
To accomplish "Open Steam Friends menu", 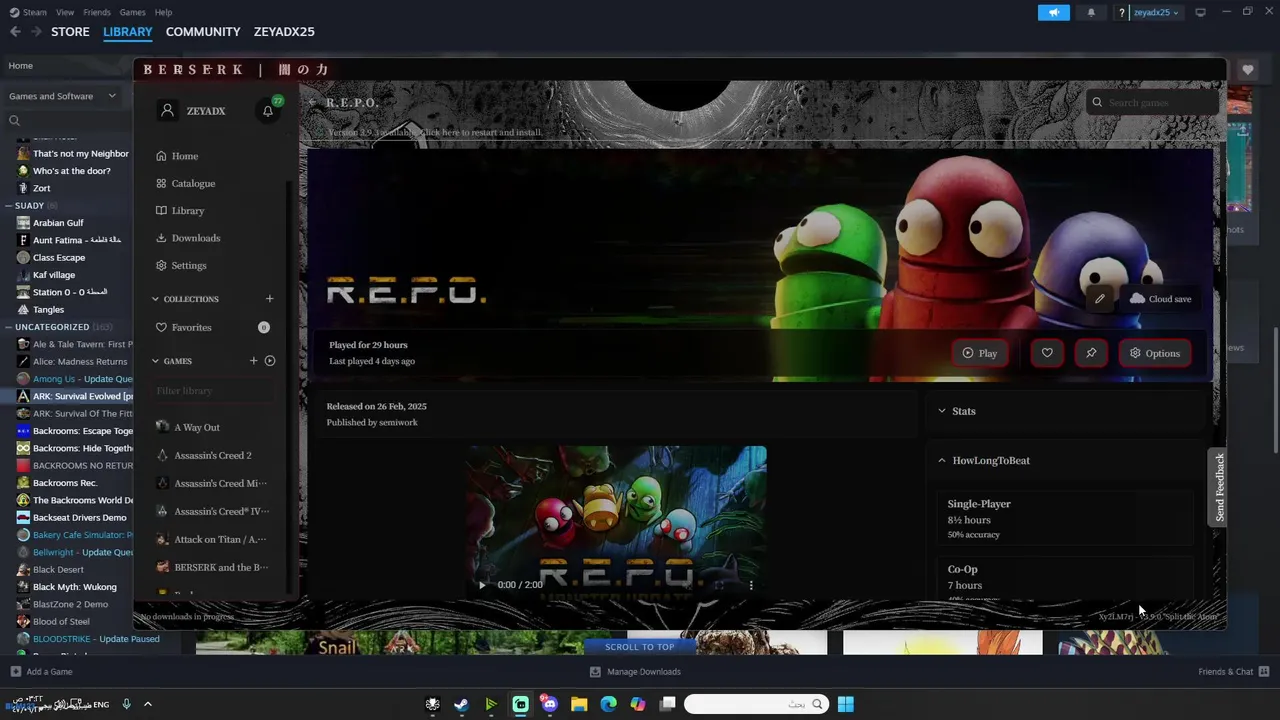I will point(97,12).
